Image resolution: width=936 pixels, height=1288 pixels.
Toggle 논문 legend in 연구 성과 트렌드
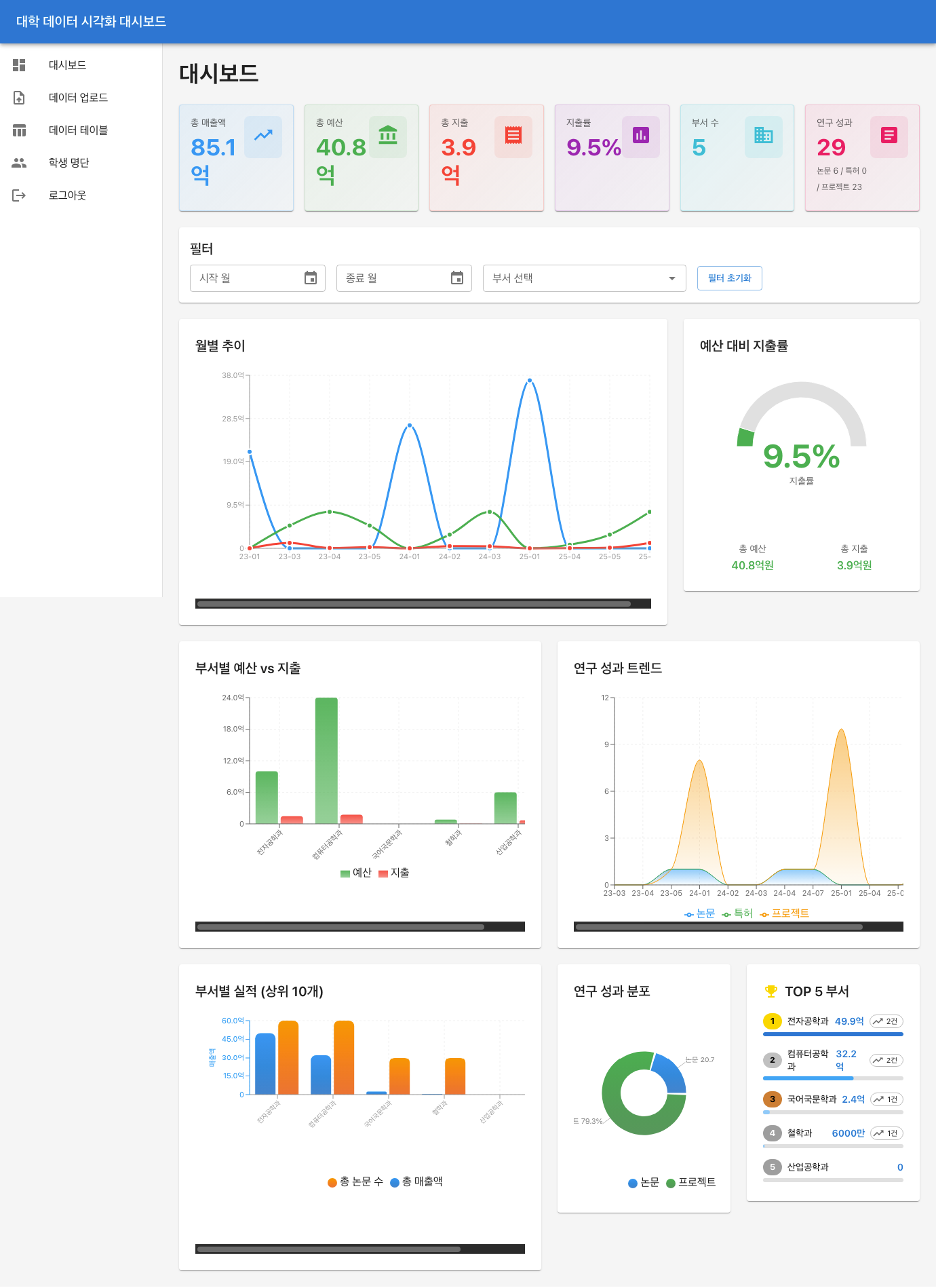(x=699, y=913)
